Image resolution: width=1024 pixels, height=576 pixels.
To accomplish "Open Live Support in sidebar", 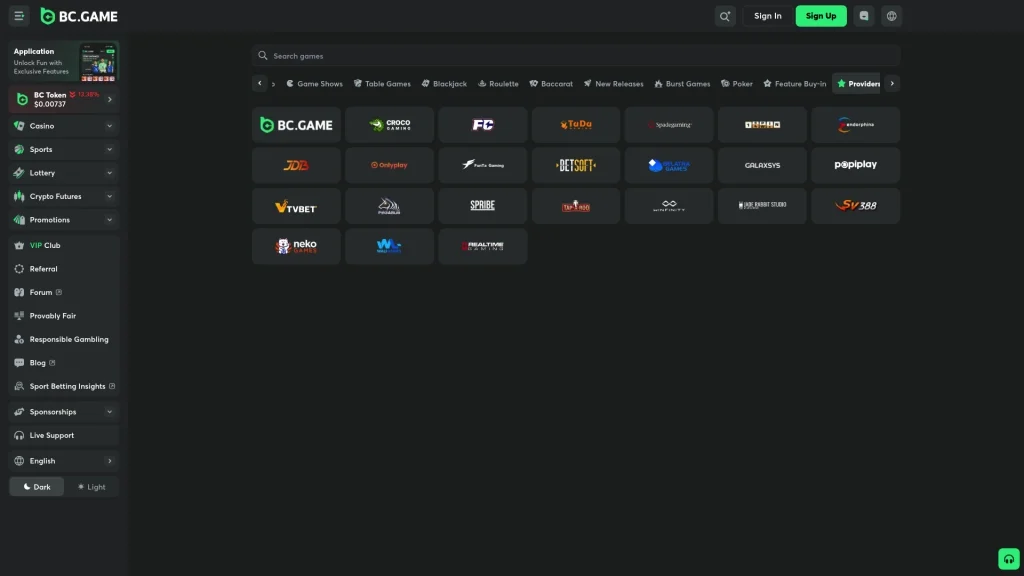I will 64,436.
